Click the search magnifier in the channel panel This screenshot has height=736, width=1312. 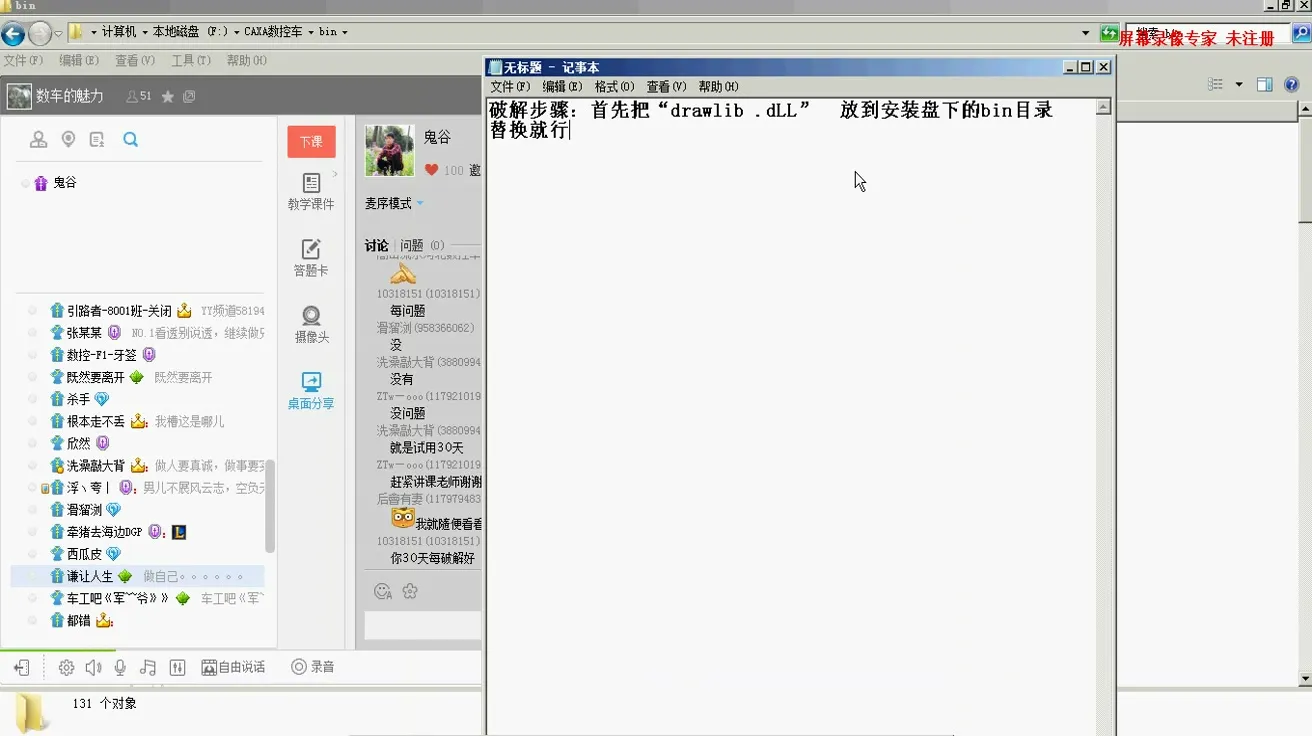130,140
